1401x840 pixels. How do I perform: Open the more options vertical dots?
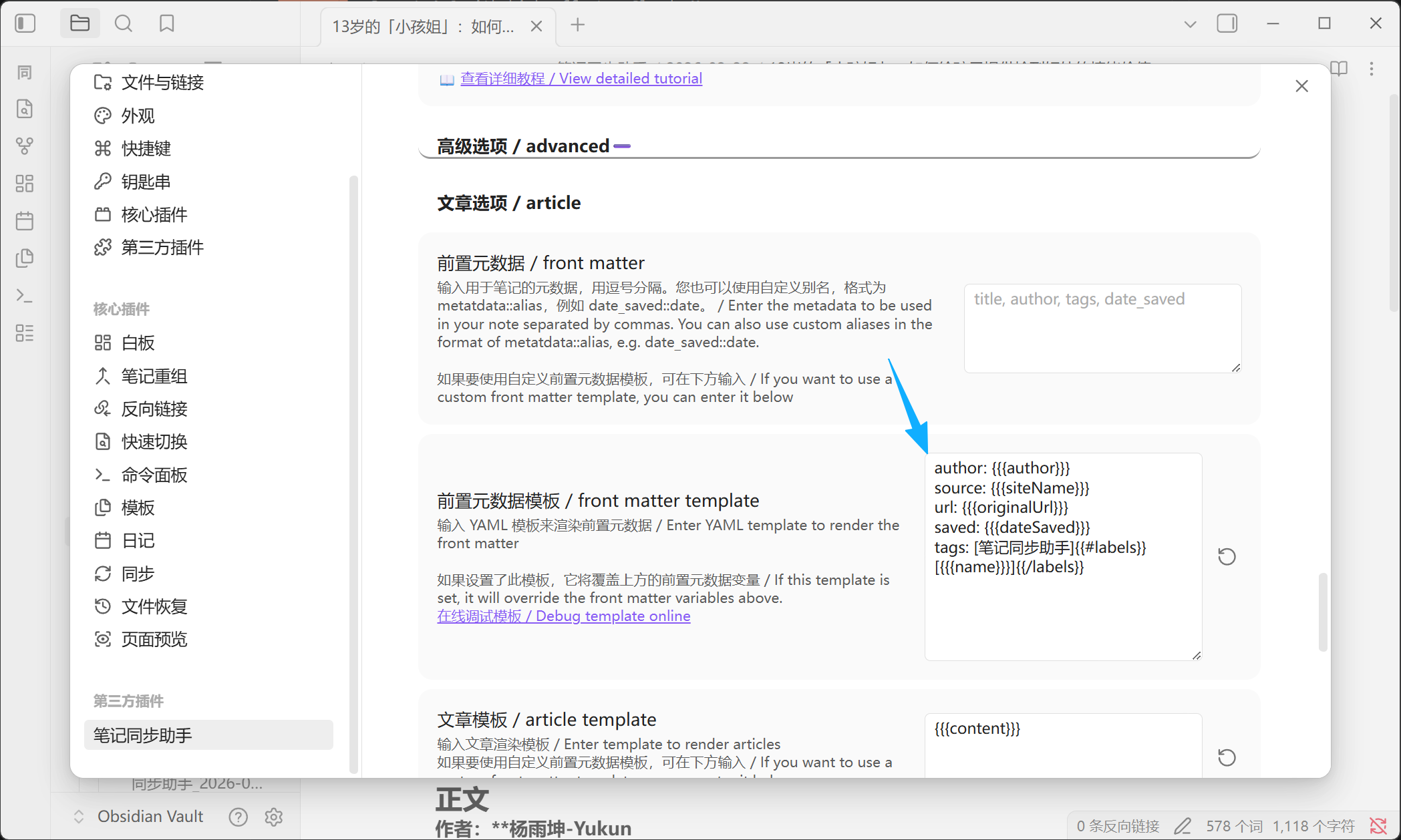coord(1371,68)
